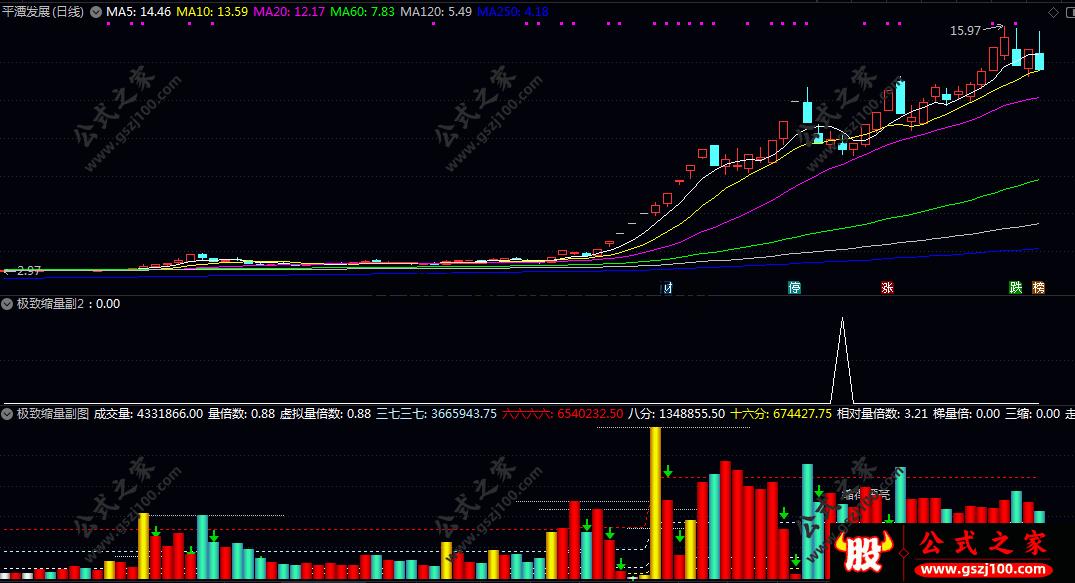Click the tallest yellow volume bar
The height and width of the screenshot is (583, 1075).
(655, 503)
